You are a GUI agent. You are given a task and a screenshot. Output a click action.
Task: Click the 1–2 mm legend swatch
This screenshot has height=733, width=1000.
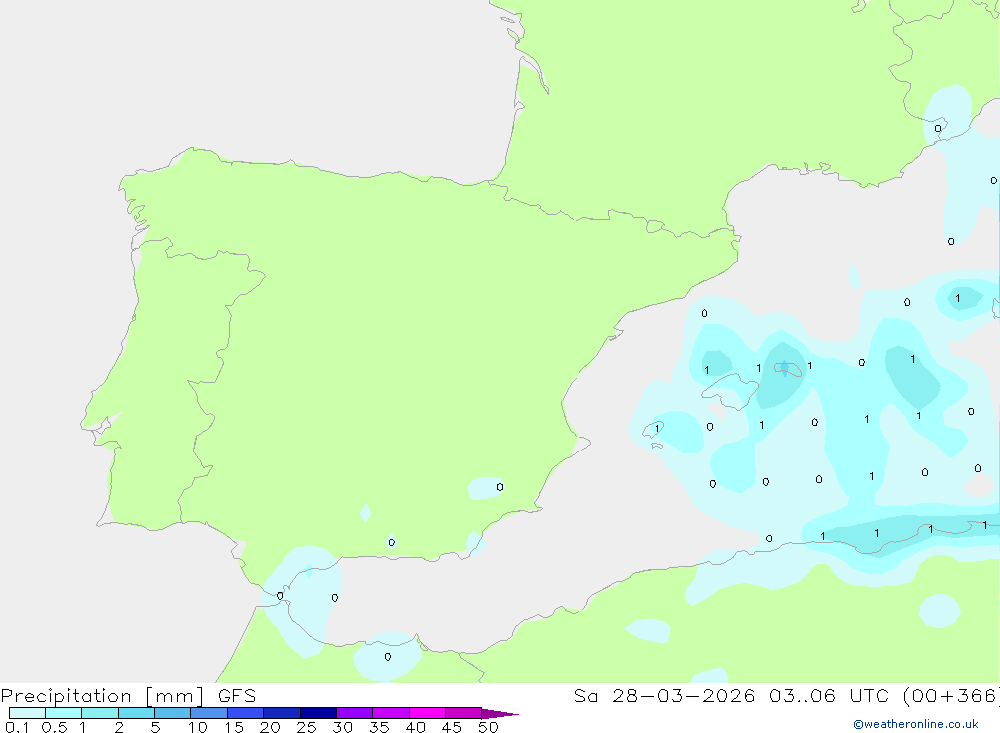(99, 713)
